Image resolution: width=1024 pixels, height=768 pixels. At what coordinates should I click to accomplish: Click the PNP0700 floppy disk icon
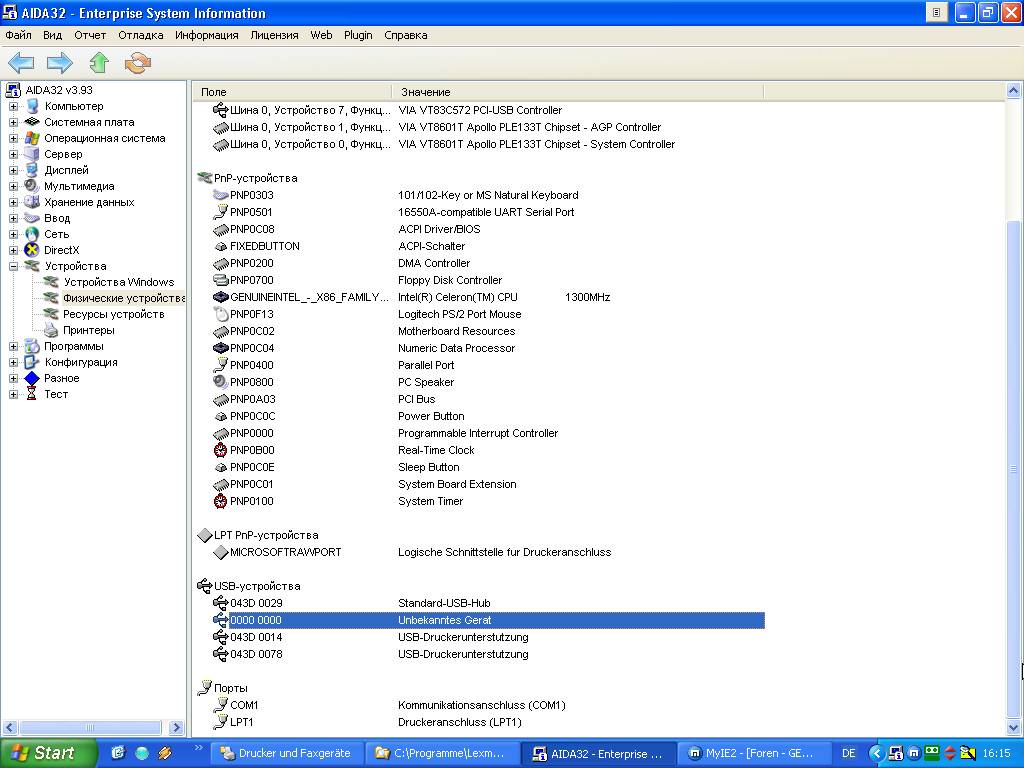click(x=221, y=280)
